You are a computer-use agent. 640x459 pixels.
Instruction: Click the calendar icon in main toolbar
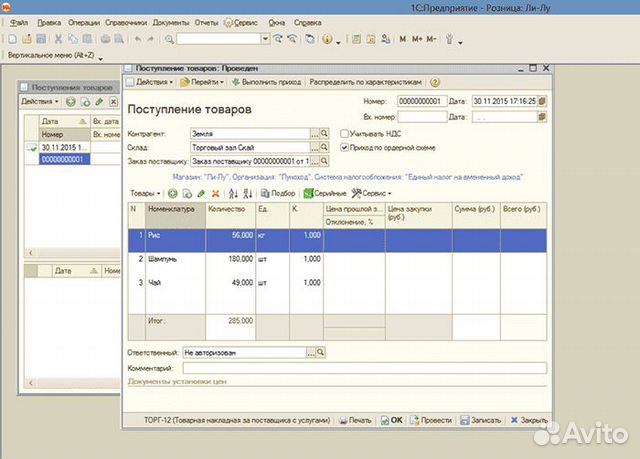371,39
